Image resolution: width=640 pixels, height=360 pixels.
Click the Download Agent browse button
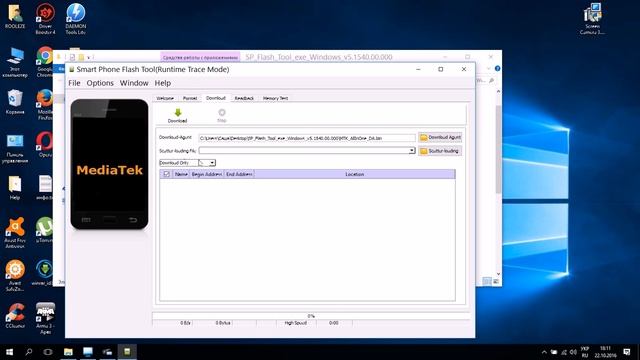pyautogui.click(x=440, y=138)
